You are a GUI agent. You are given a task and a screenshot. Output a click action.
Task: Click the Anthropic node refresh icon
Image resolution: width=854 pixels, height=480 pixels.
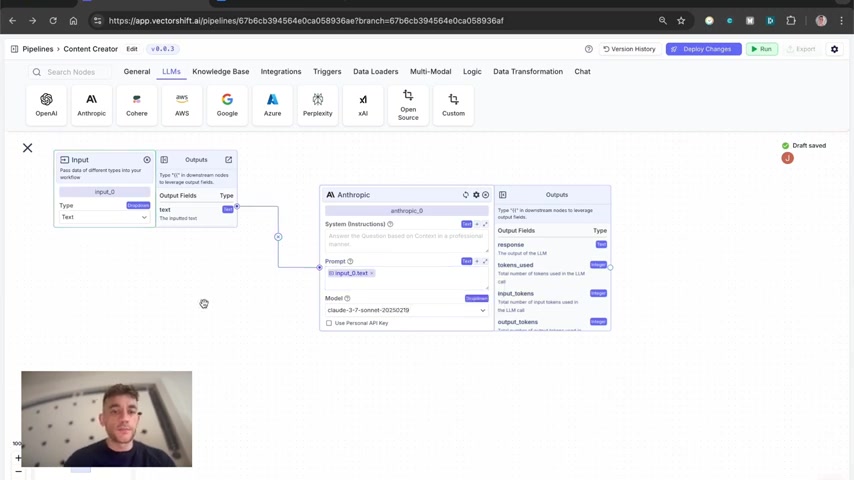coord(466,195)
